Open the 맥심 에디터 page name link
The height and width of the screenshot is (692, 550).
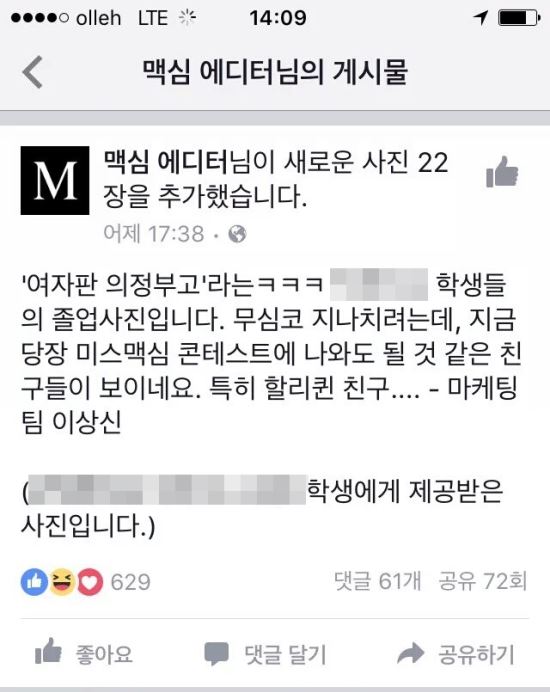click(x=166, y=162)
